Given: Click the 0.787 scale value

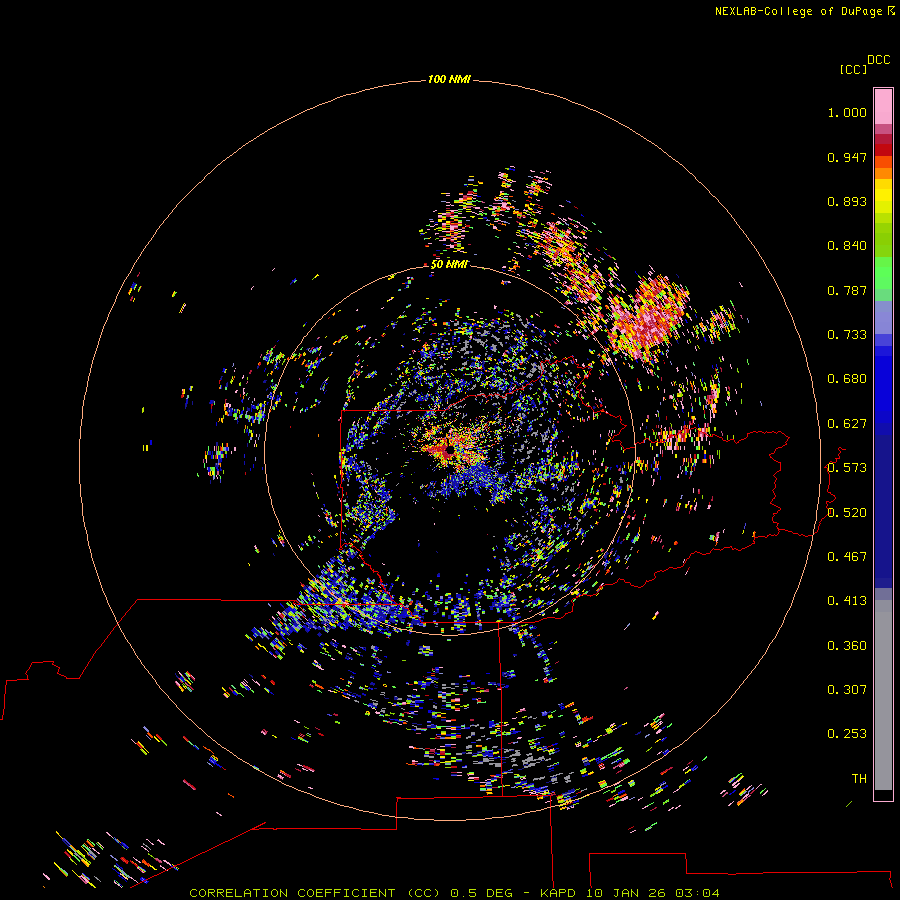Looking at the screenshot, I should coord(847,290).
